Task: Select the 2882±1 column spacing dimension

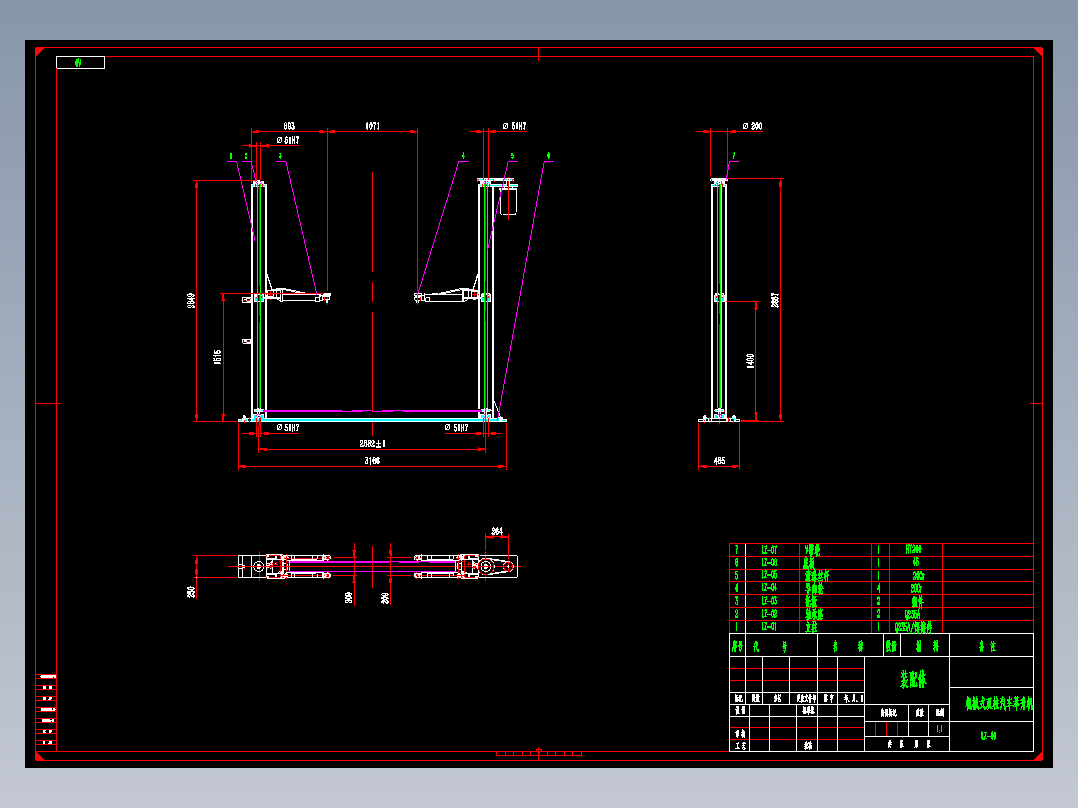Action: point(373,444)
